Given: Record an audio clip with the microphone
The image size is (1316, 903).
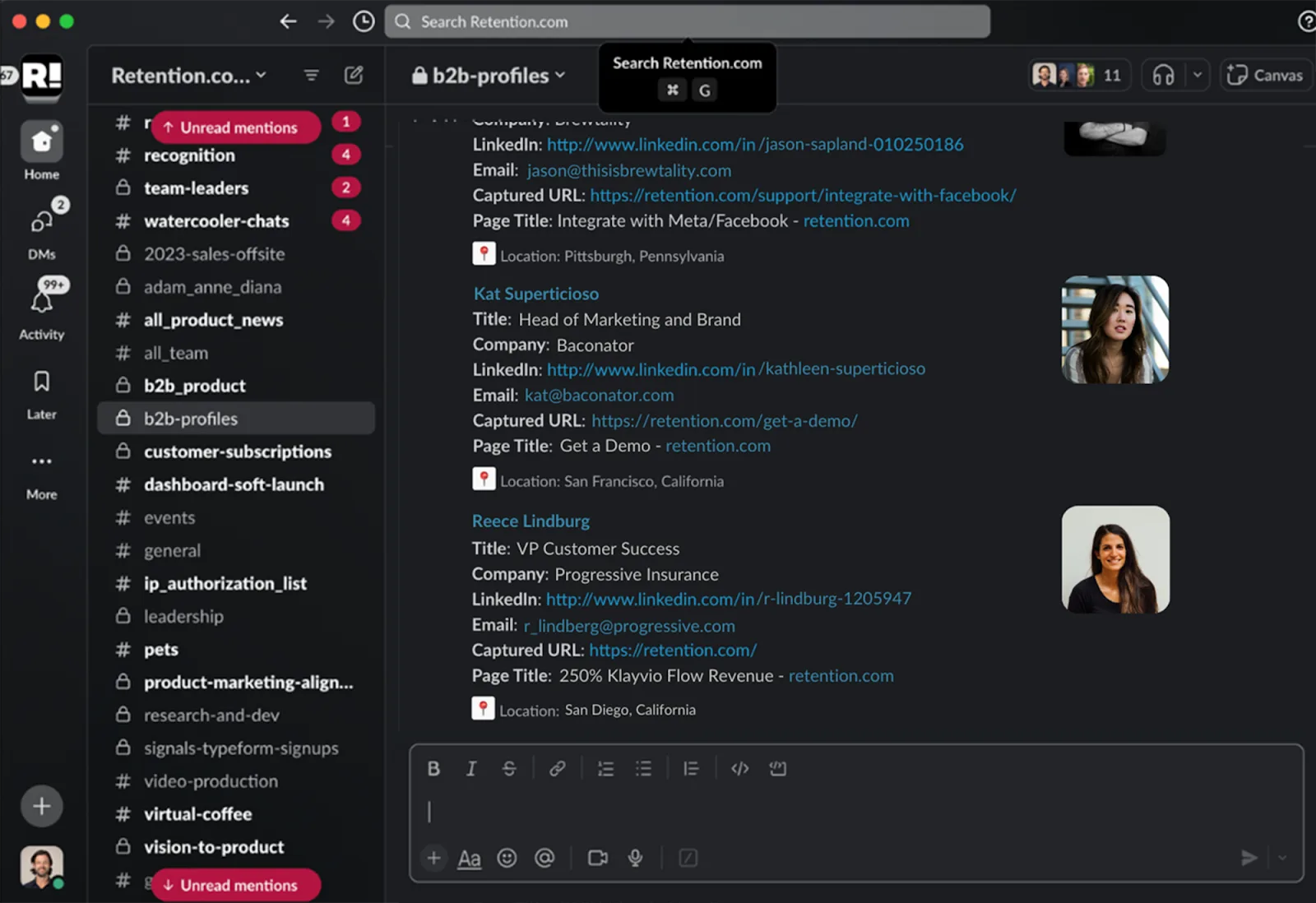Looking at the screenshot, I should pyautogui.click(x=635, y=859).
